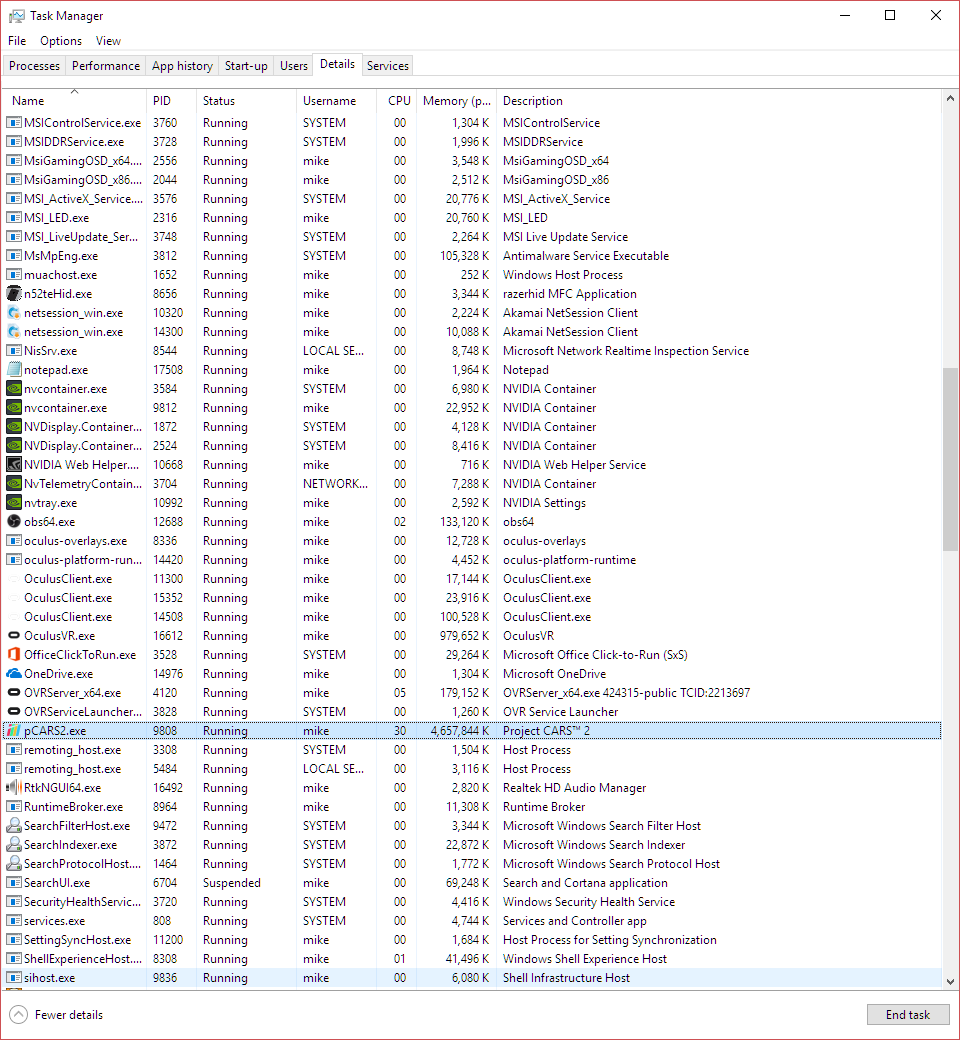
Task: Click the SearchIndexer.exe magnifier icon
Action: (x=14, y=845)
